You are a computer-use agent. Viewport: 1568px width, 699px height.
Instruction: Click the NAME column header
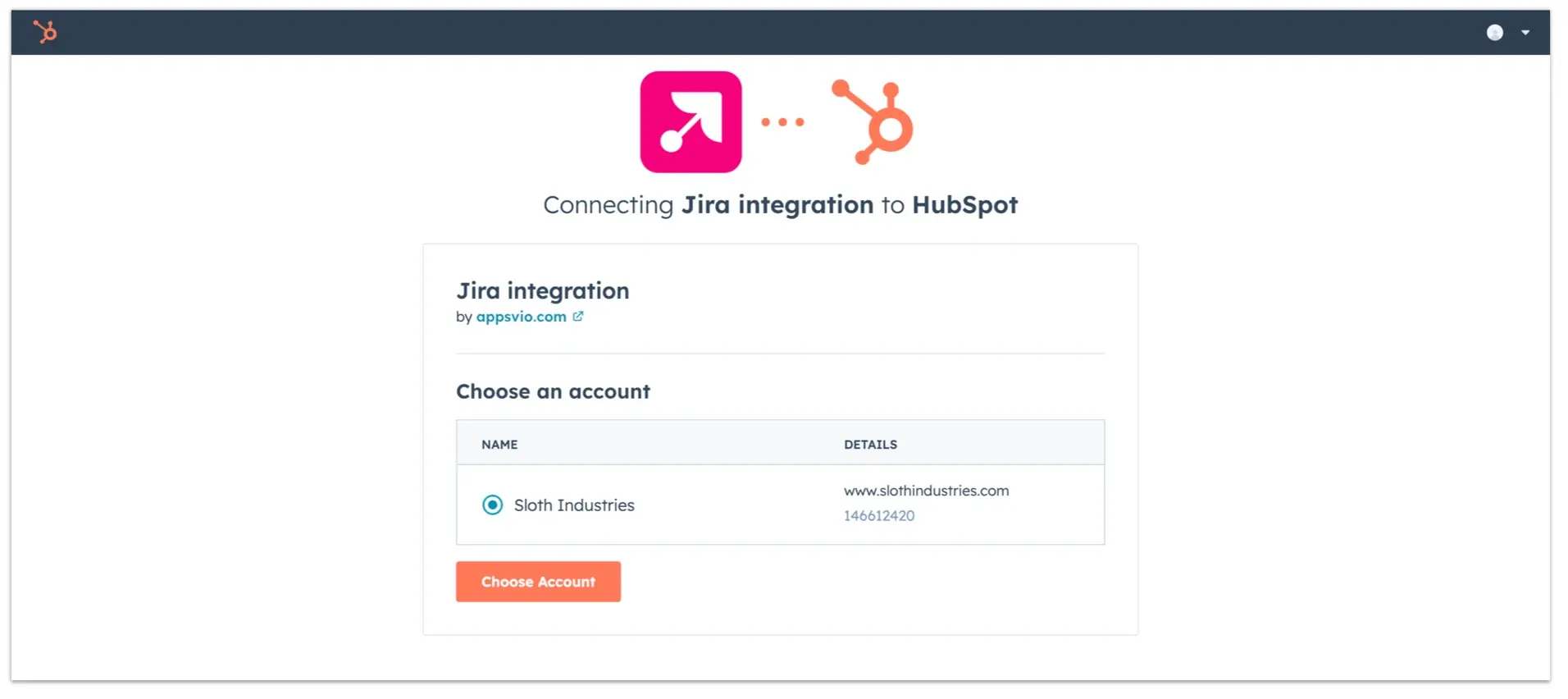coord(499,444)
